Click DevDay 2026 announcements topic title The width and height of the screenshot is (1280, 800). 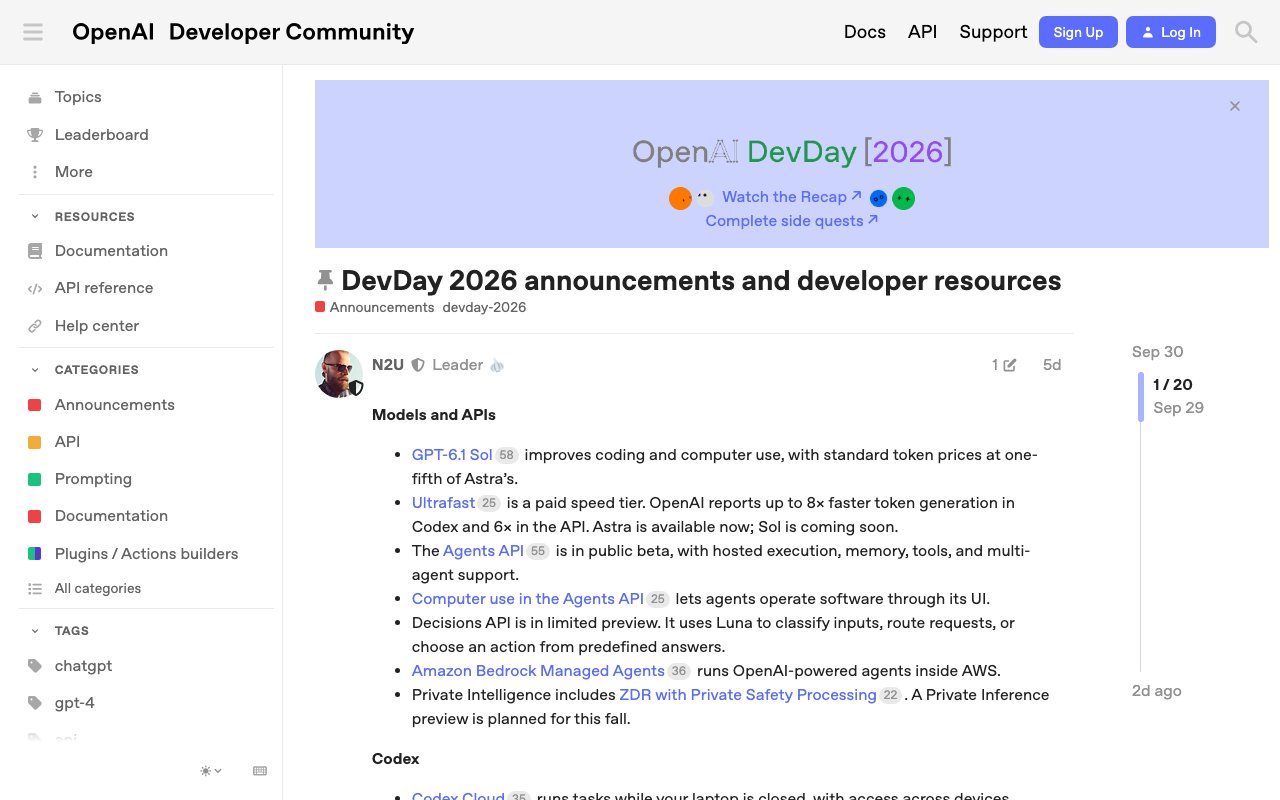tap(701, 280)
